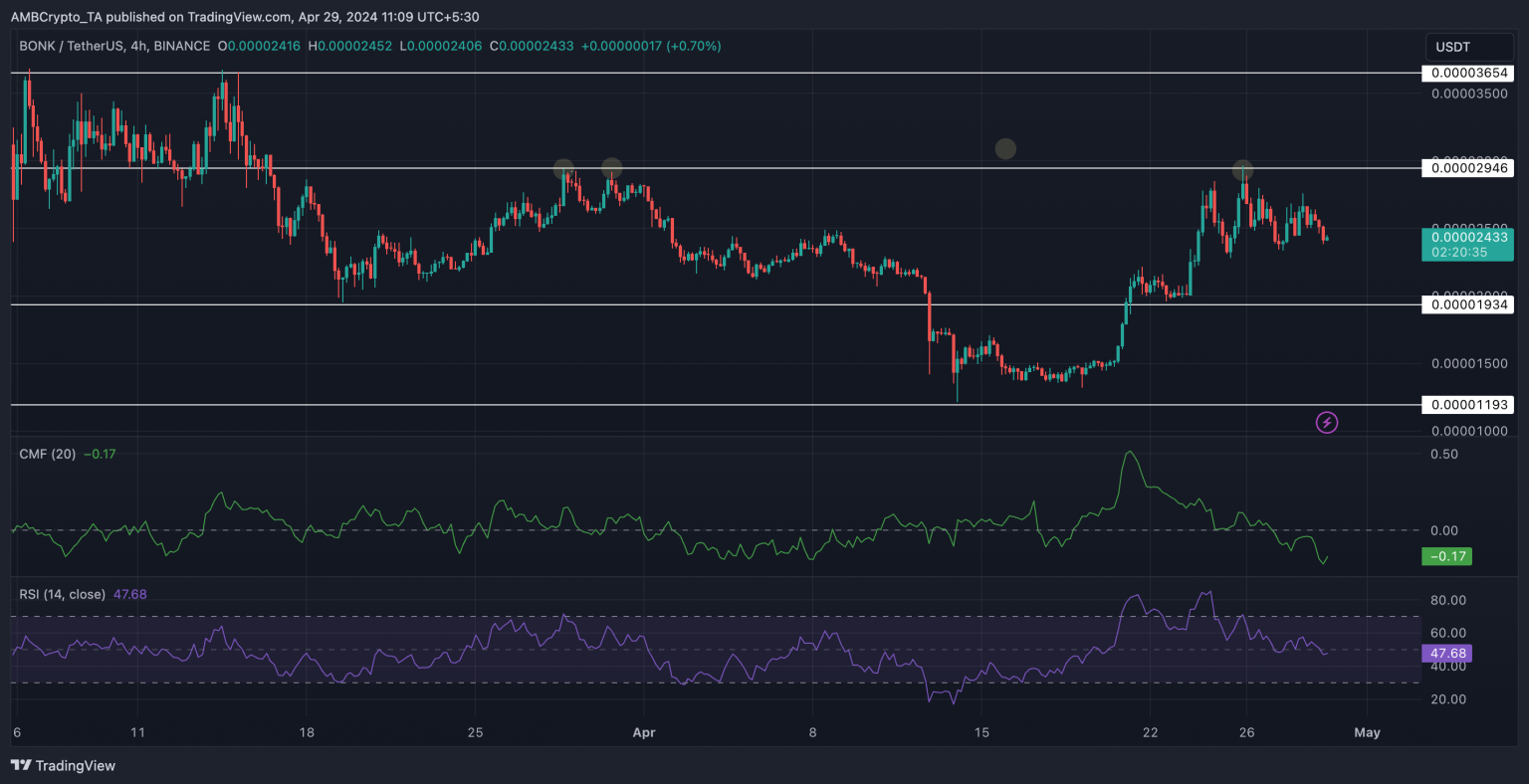The height and width of the screenshot is (784, 1529).
Task: Select the CMF (20) indicator label
Action: 47,454
